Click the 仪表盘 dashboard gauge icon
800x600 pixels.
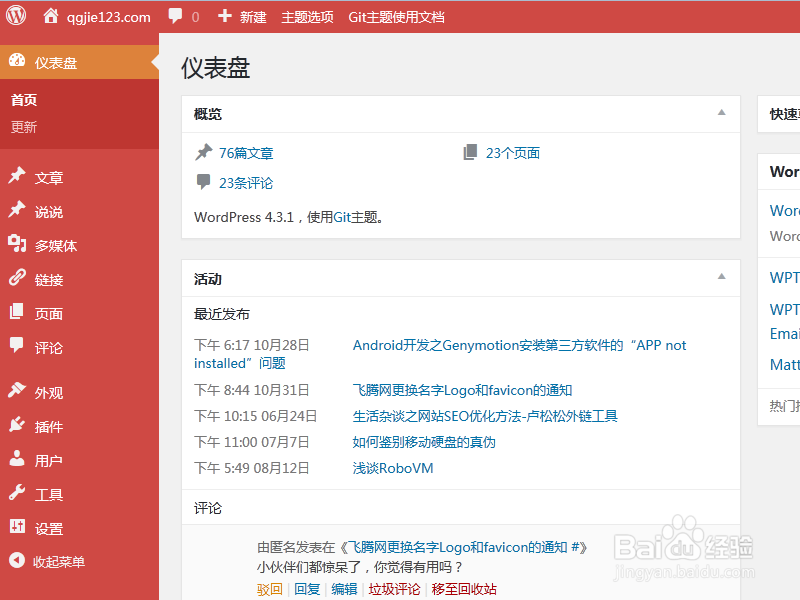(17, 61)
